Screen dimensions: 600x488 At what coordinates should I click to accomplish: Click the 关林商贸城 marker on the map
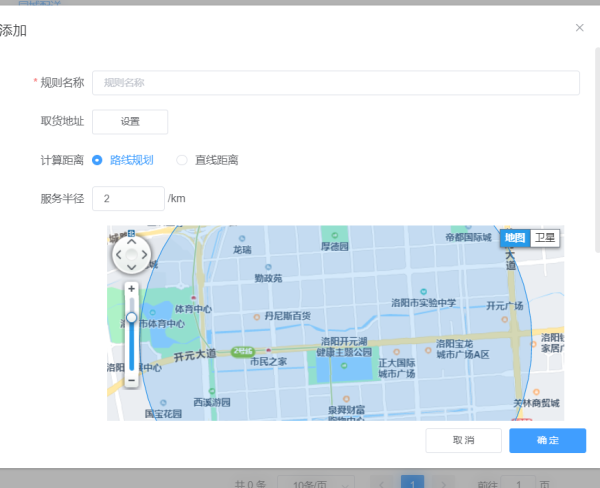pyautogui.click(x=536, y=392)
